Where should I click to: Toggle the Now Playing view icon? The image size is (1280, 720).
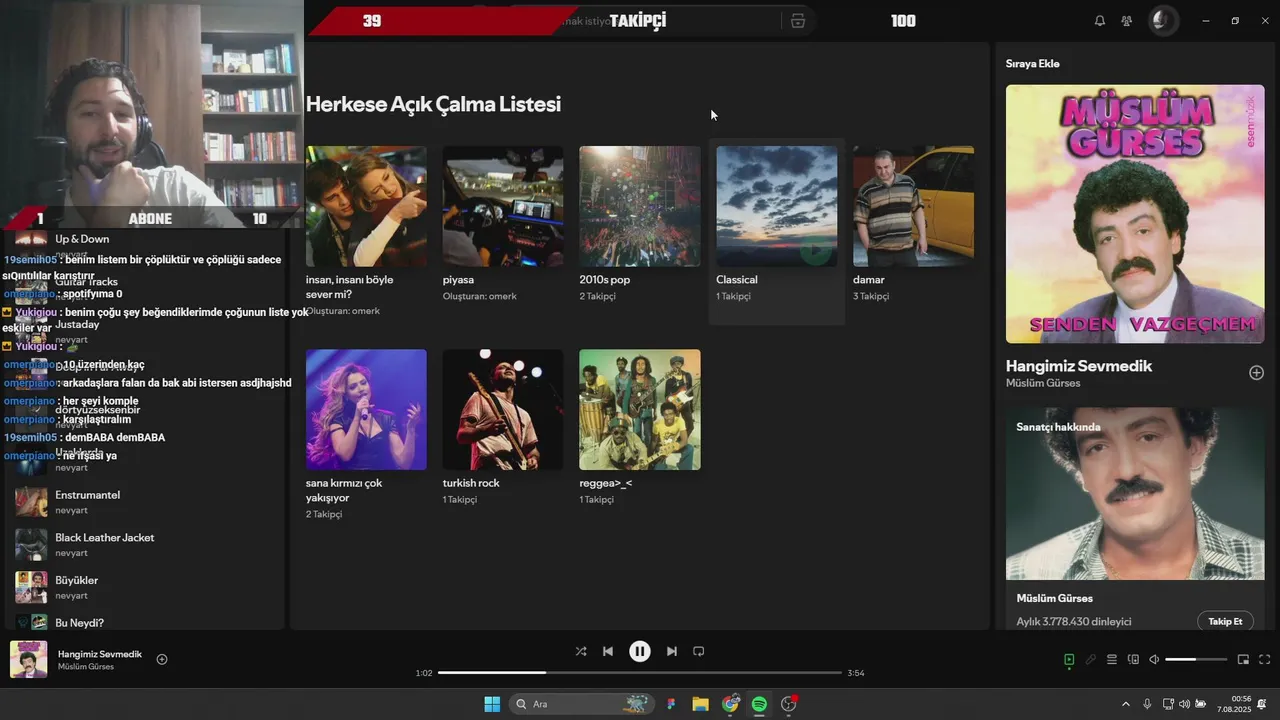(1069, 660)
